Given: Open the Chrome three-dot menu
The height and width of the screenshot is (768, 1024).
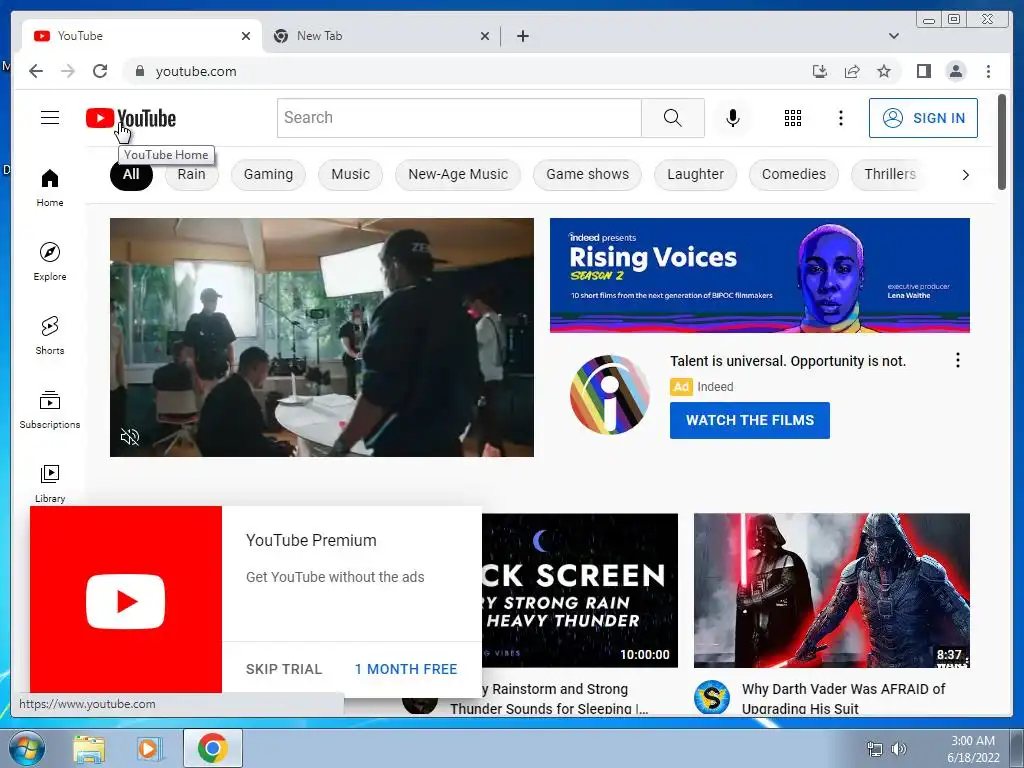Looking at the screenshot, I should click(x=988, y=71).
